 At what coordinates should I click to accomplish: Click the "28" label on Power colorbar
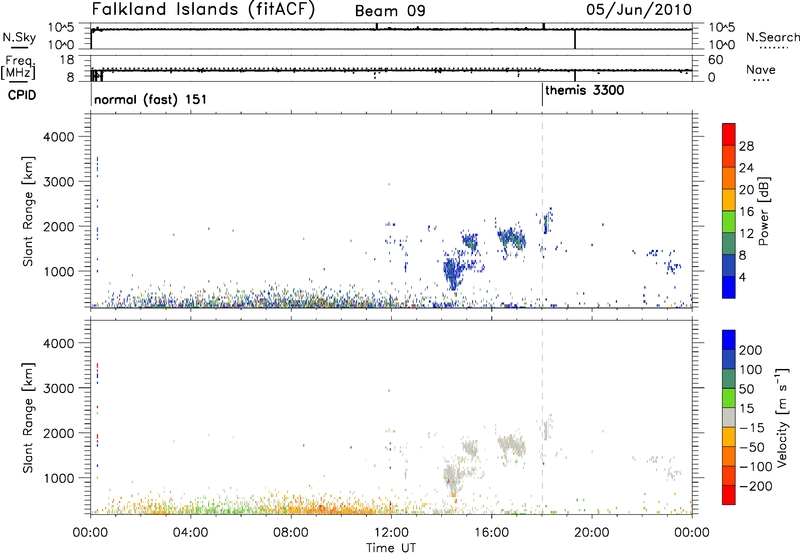pos(746,146)
